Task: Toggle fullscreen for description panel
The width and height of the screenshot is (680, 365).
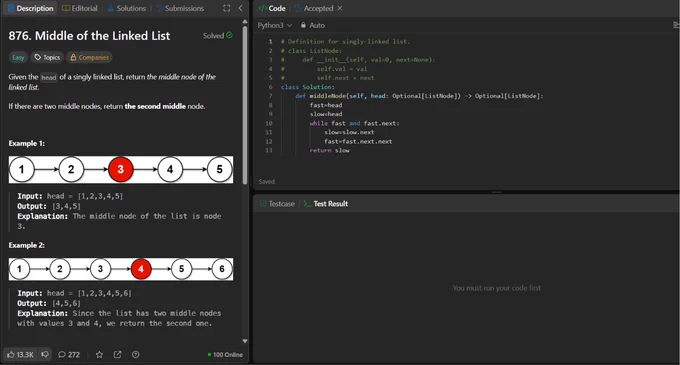Action: [x=226, y=8]
